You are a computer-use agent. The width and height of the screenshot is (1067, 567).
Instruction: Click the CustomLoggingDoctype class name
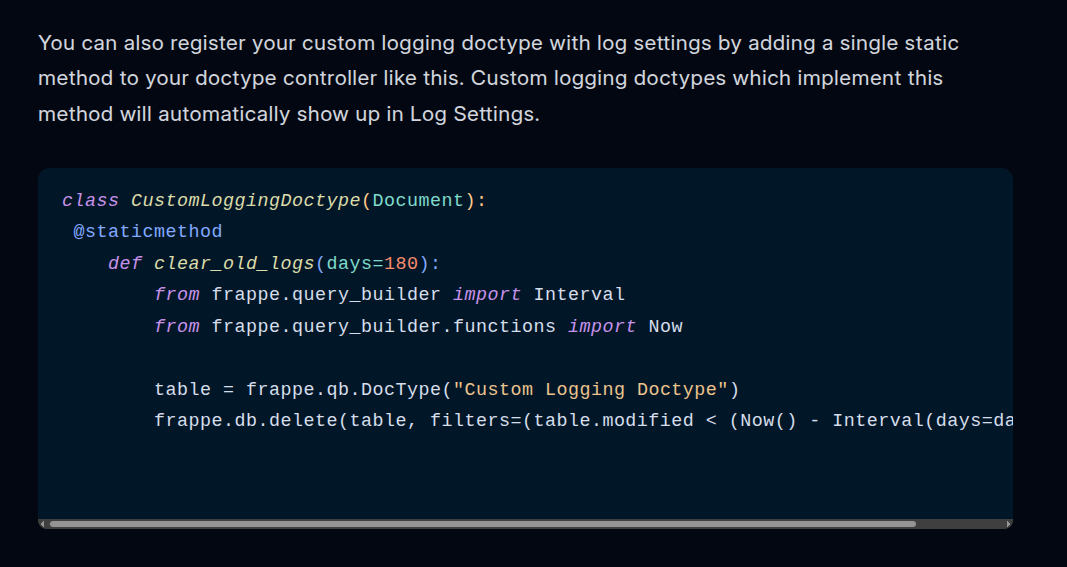click(245, 200)
